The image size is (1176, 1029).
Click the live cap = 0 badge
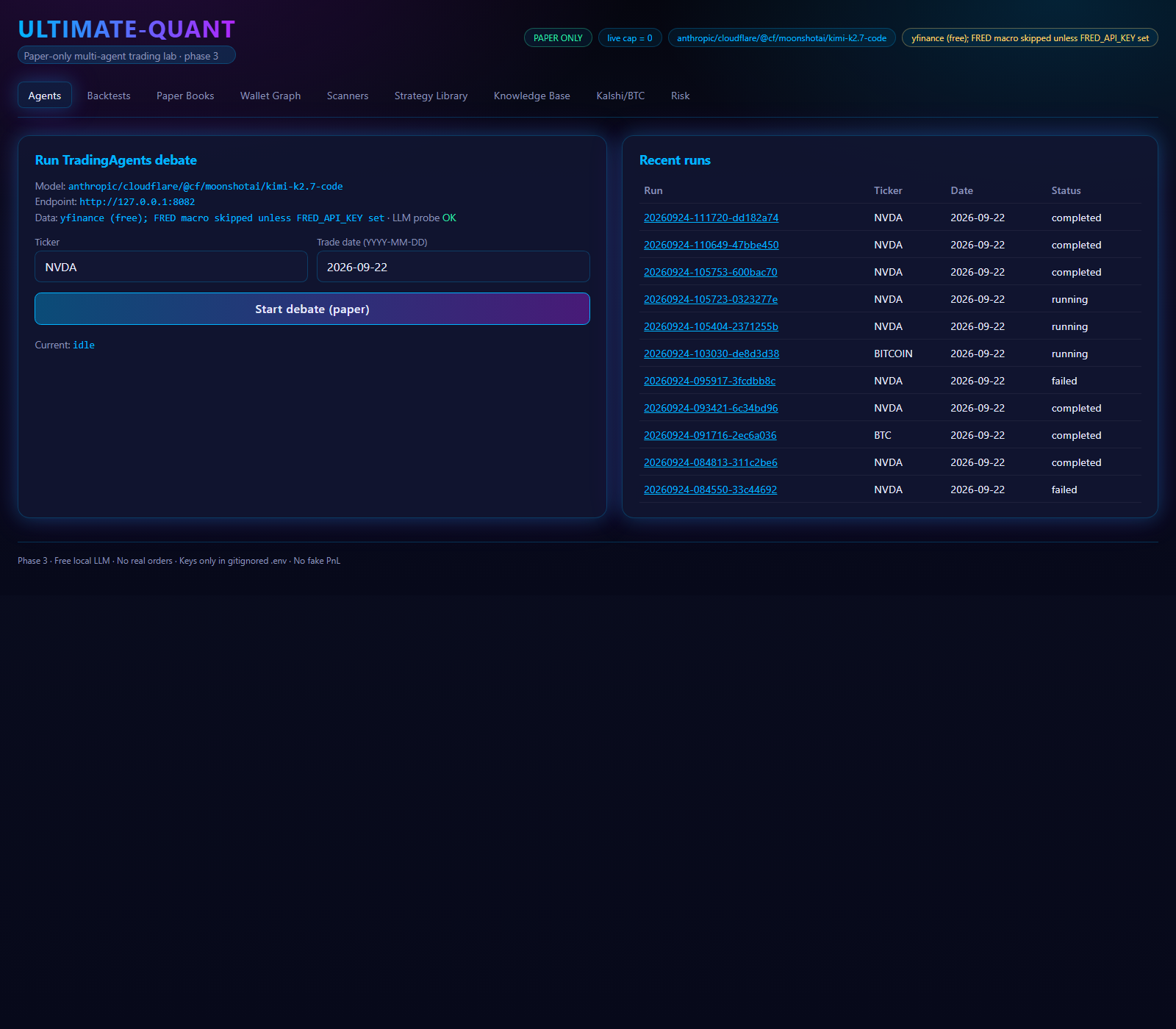pyautogui.click(x=630, y=37)
